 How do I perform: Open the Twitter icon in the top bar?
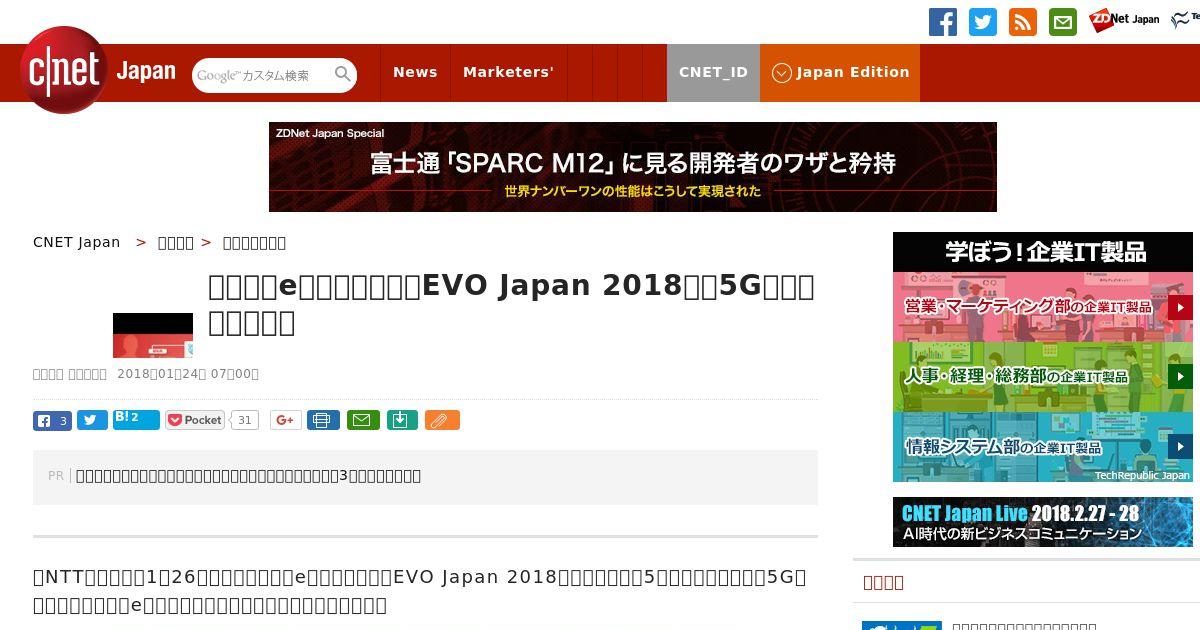tap(983, 22)
